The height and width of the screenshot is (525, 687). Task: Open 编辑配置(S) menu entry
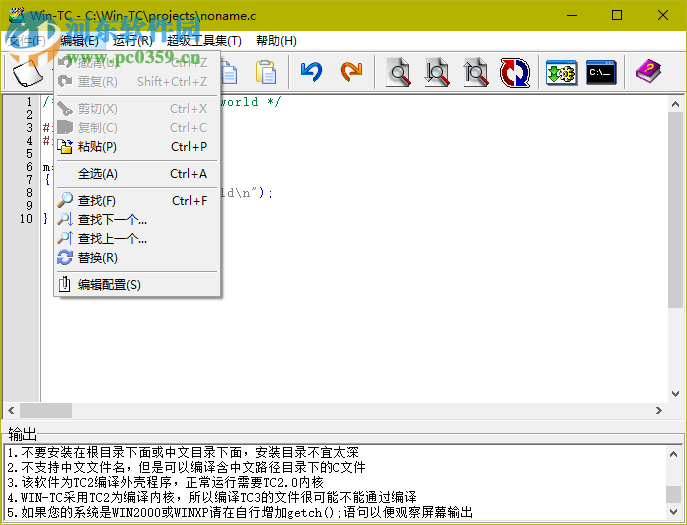click(137, 285)
